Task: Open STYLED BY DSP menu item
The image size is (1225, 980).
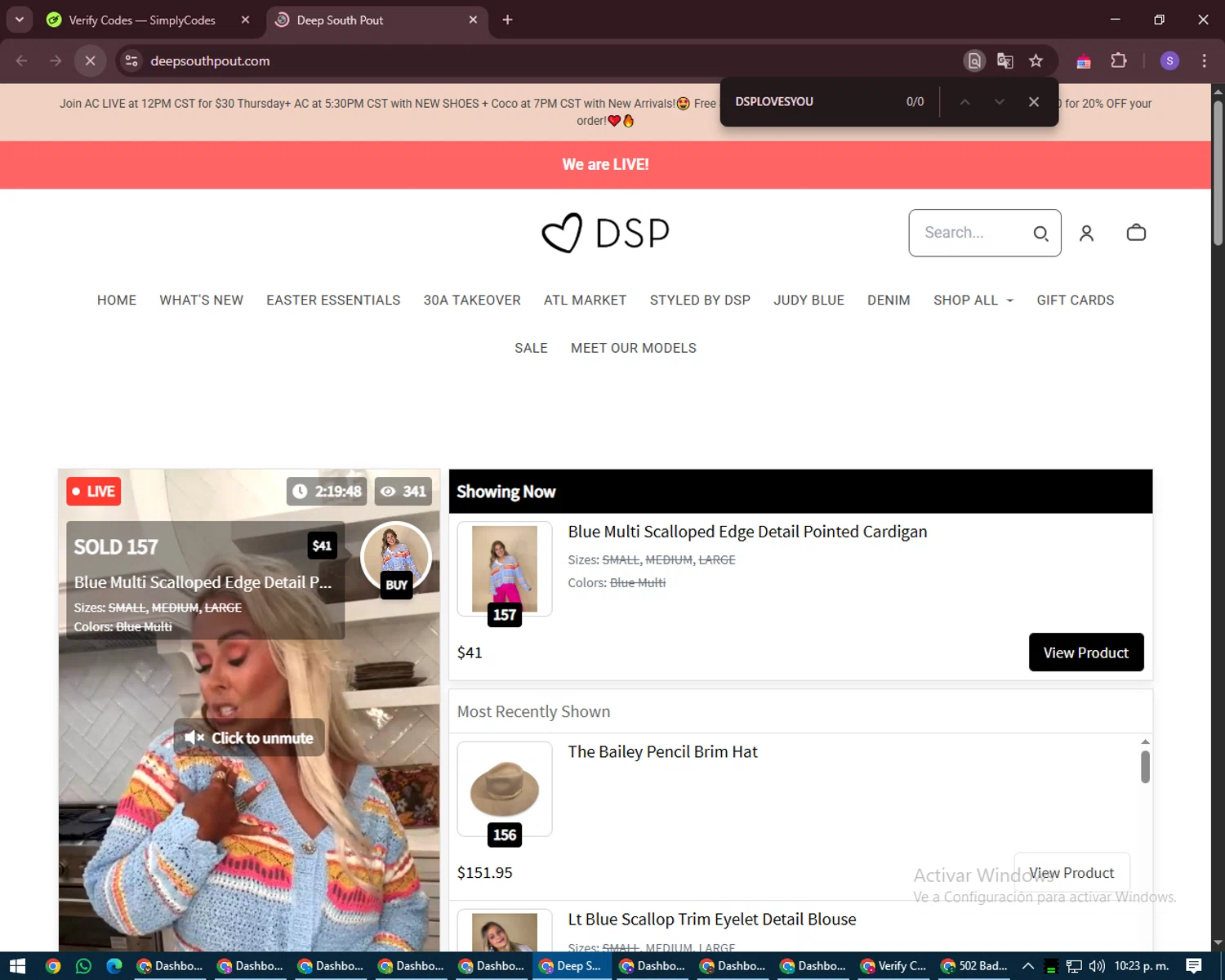Action: [700, 301]
